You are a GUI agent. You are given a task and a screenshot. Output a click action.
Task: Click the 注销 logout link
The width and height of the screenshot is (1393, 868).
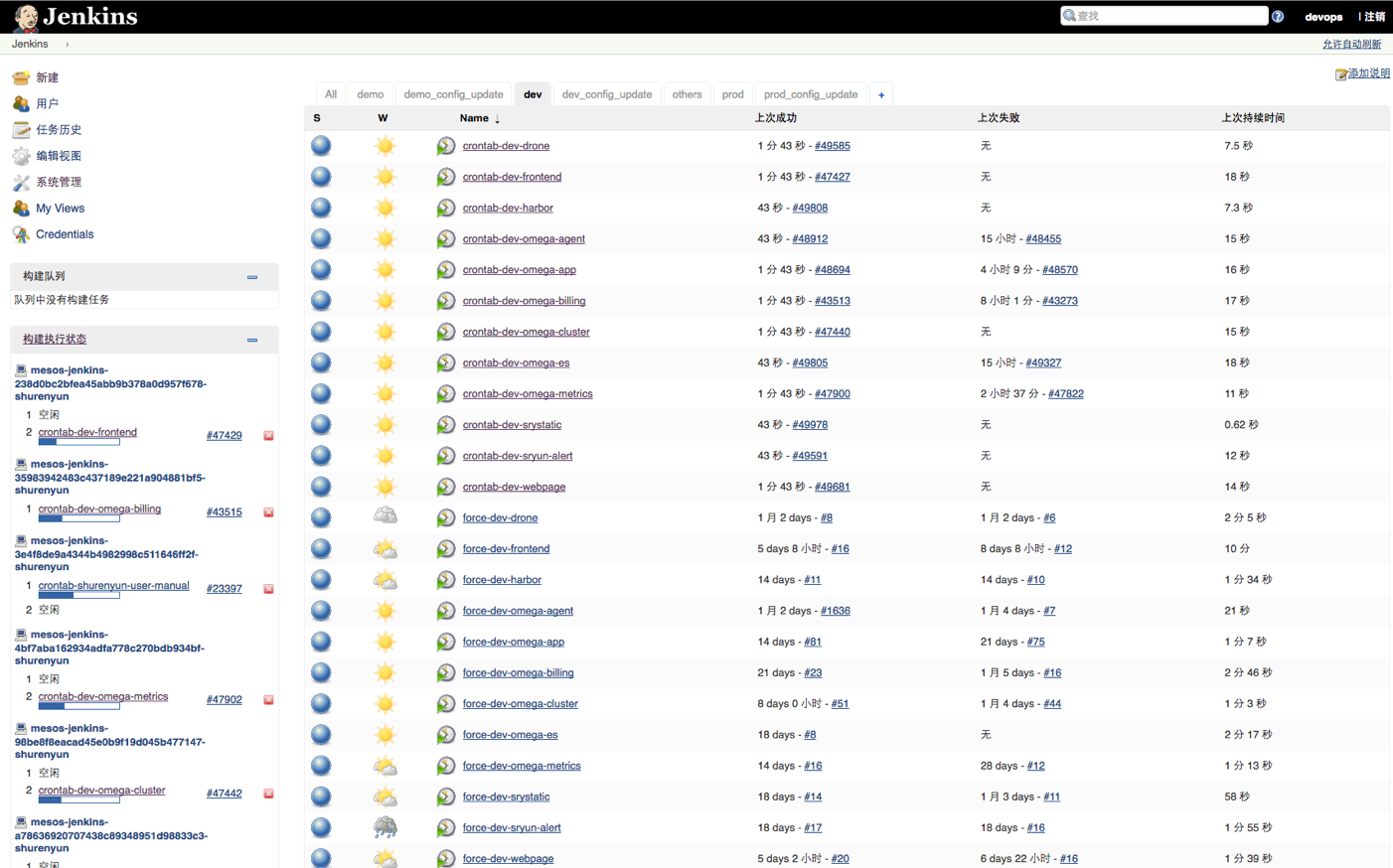click(1375, 16)
